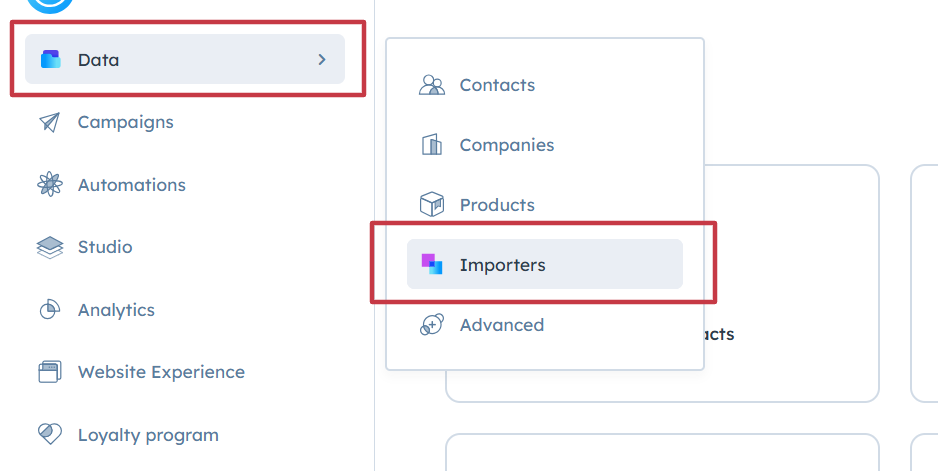Click the Data cube icon in sidebar
The height and width of the screenshot is (471, 938).
tap(50, 60)
